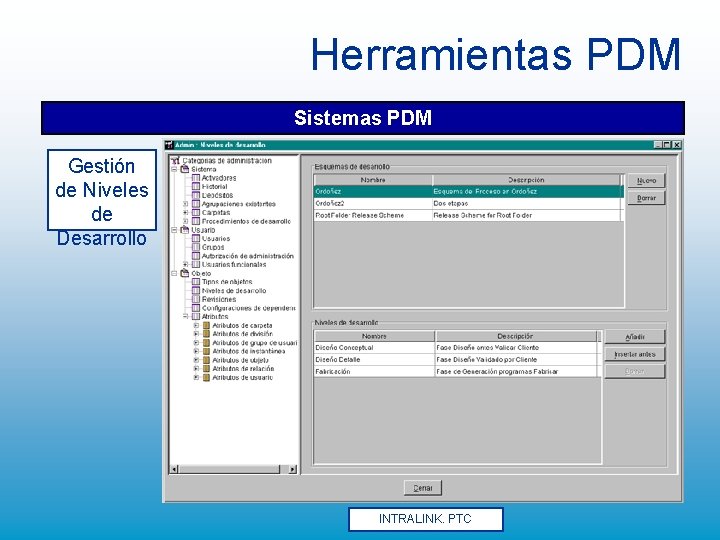Select the Objeto folder icon

[x=185, y=274]
